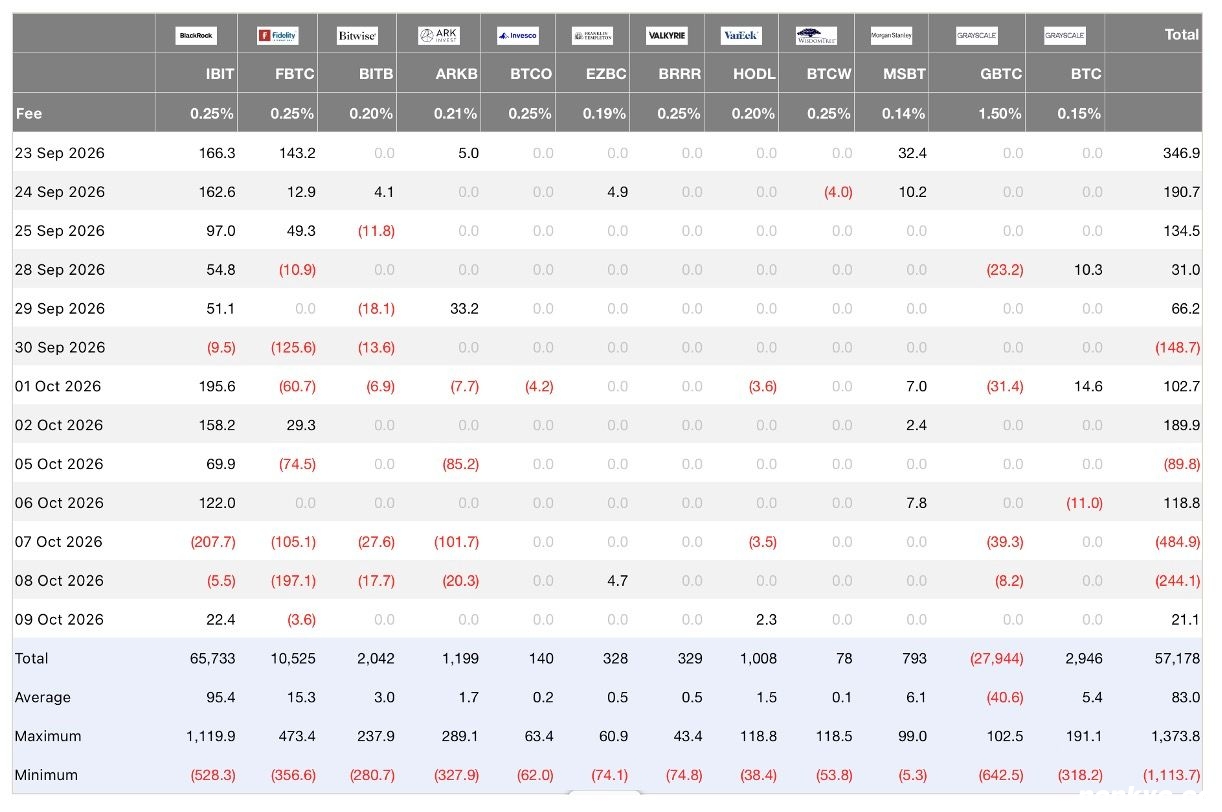Image resolution: width=1222 pixels, height=812 pixels.
Task: Click the 166.3 IBIT value for 23 Sep
Action: [x=218, y=153]
